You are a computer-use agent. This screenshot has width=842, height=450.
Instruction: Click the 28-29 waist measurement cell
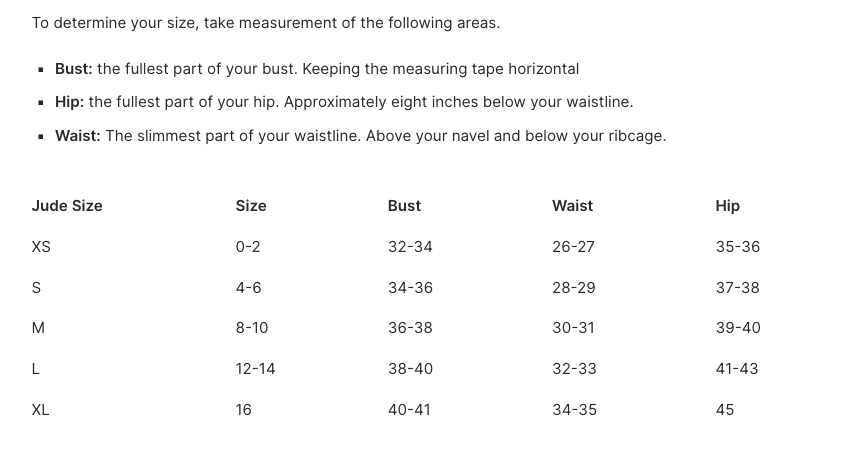coord(574,287)
